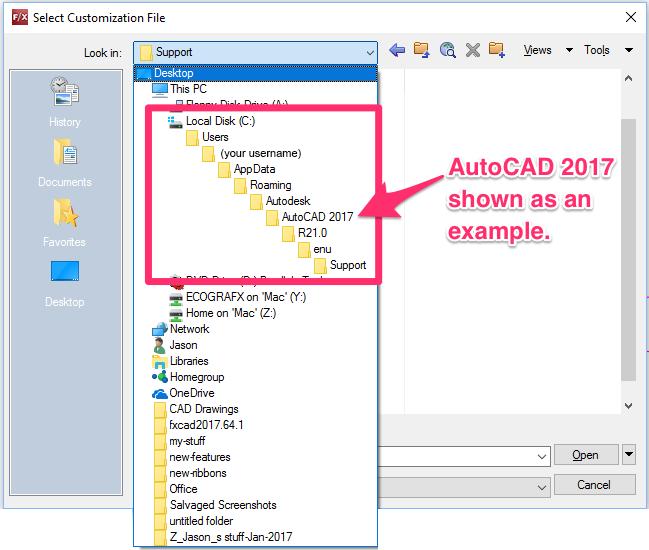The width and height of the screenshot is (649, 550).
Task: Click the Open button
Action: coord(586,455)
